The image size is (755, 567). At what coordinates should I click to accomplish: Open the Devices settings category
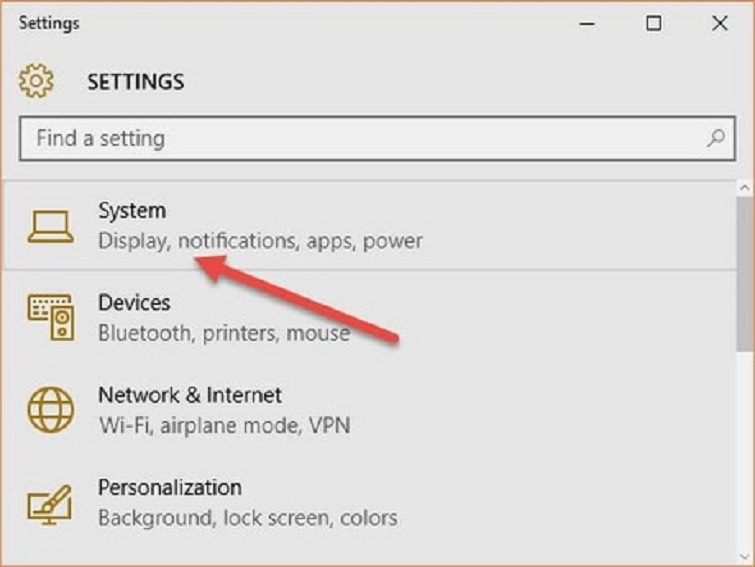tap(134, 302)
